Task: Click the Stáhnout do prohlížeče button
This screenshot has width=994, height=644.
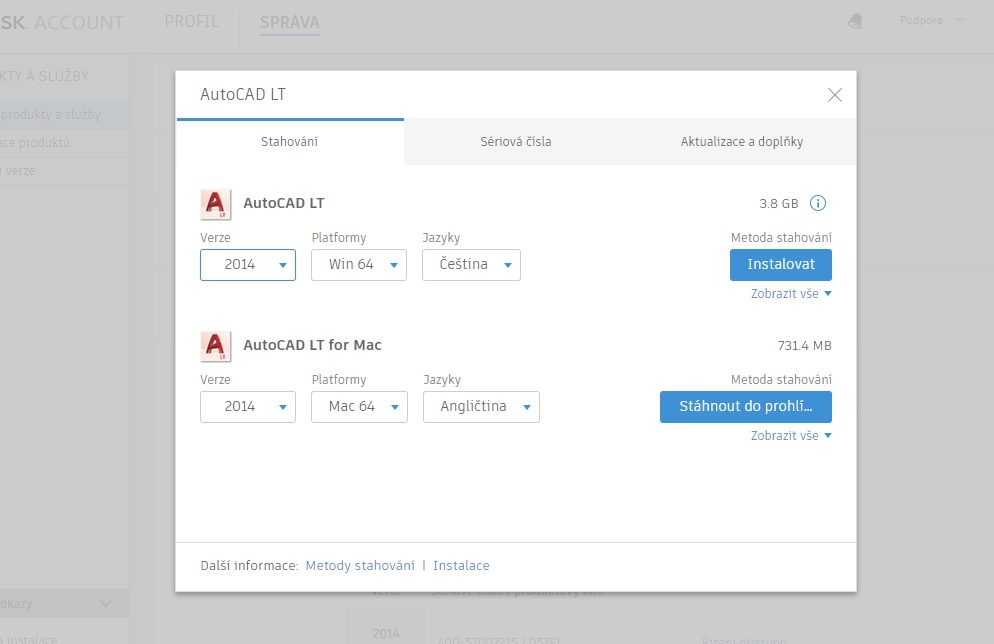Action: (x=746, y=407)
